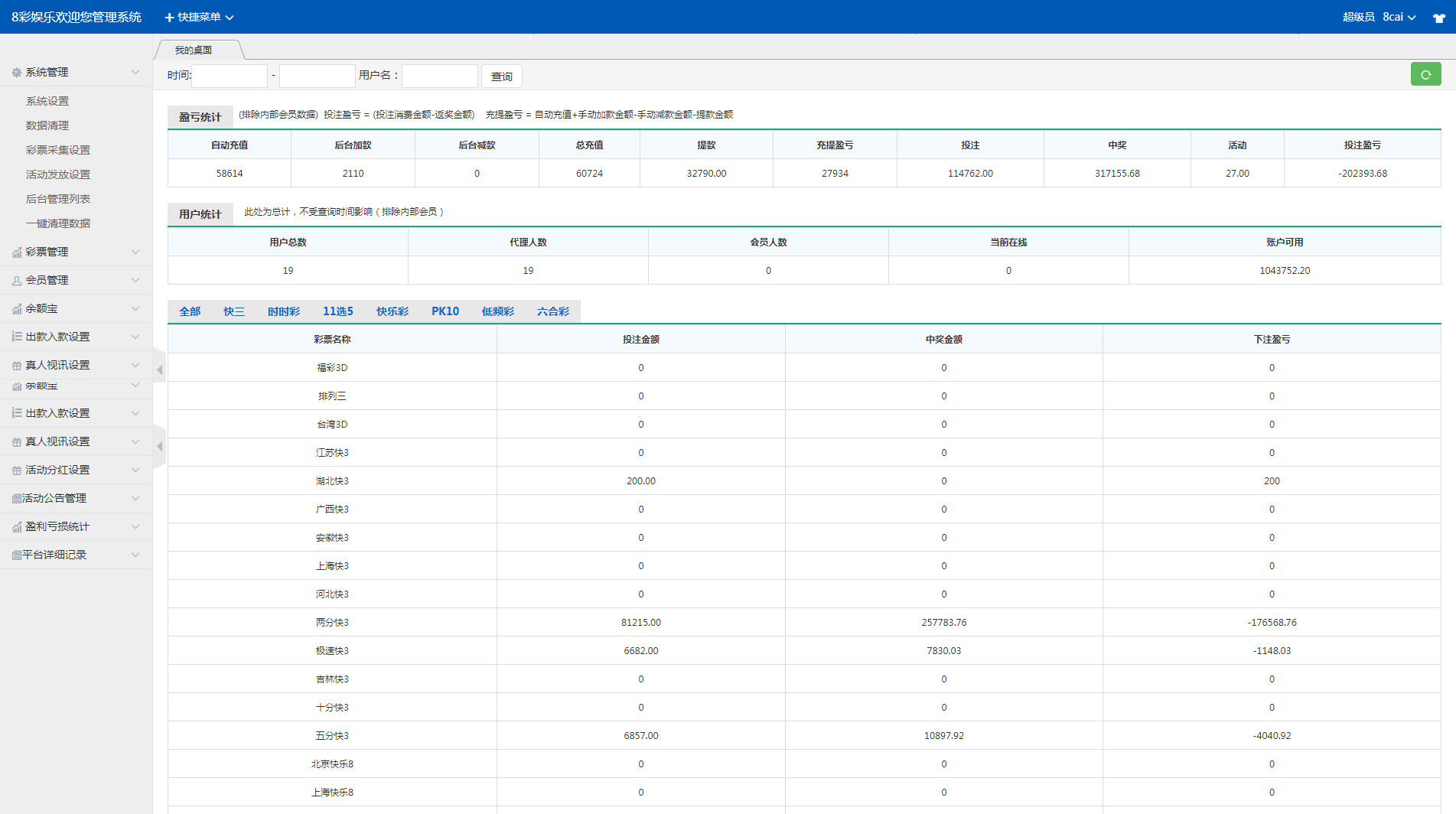Click the shirt theme icon in header

coord(1438,18)
